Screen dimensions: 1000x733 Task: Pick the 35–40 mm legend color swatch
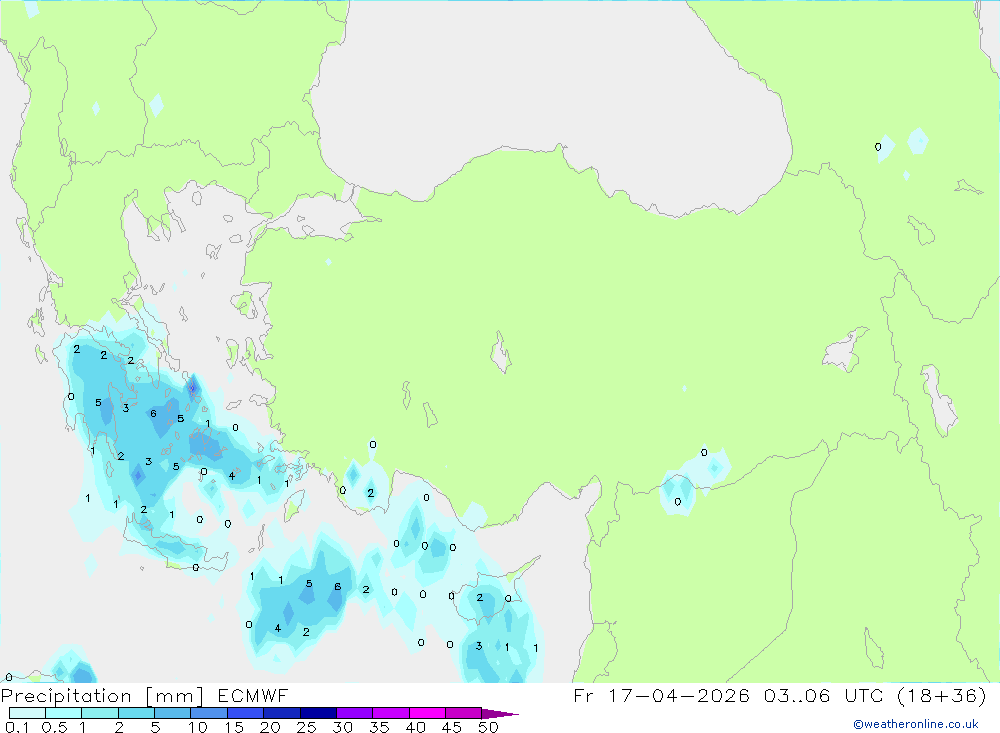coord(391,713)
